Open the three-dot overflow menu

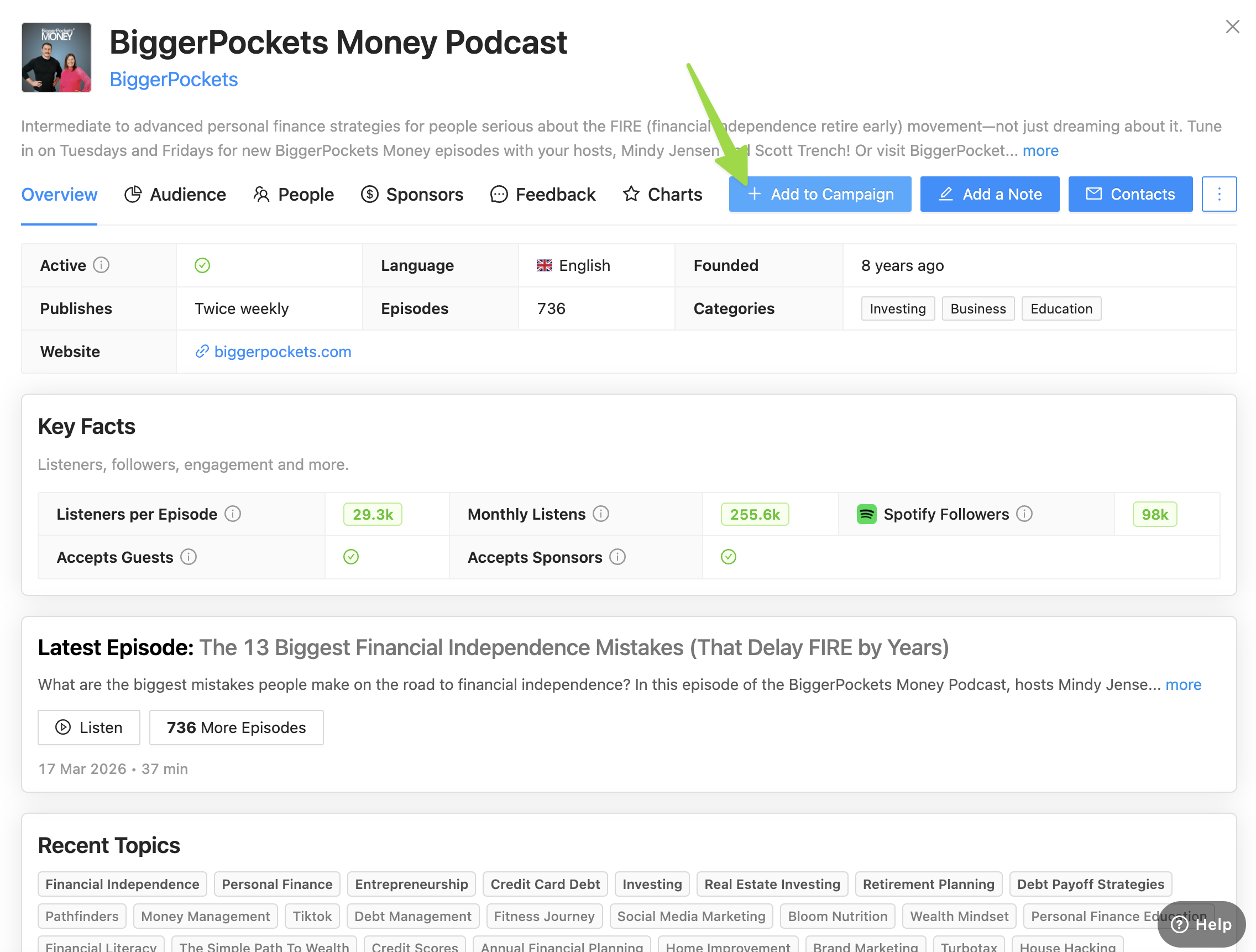tap(1219, 193)
